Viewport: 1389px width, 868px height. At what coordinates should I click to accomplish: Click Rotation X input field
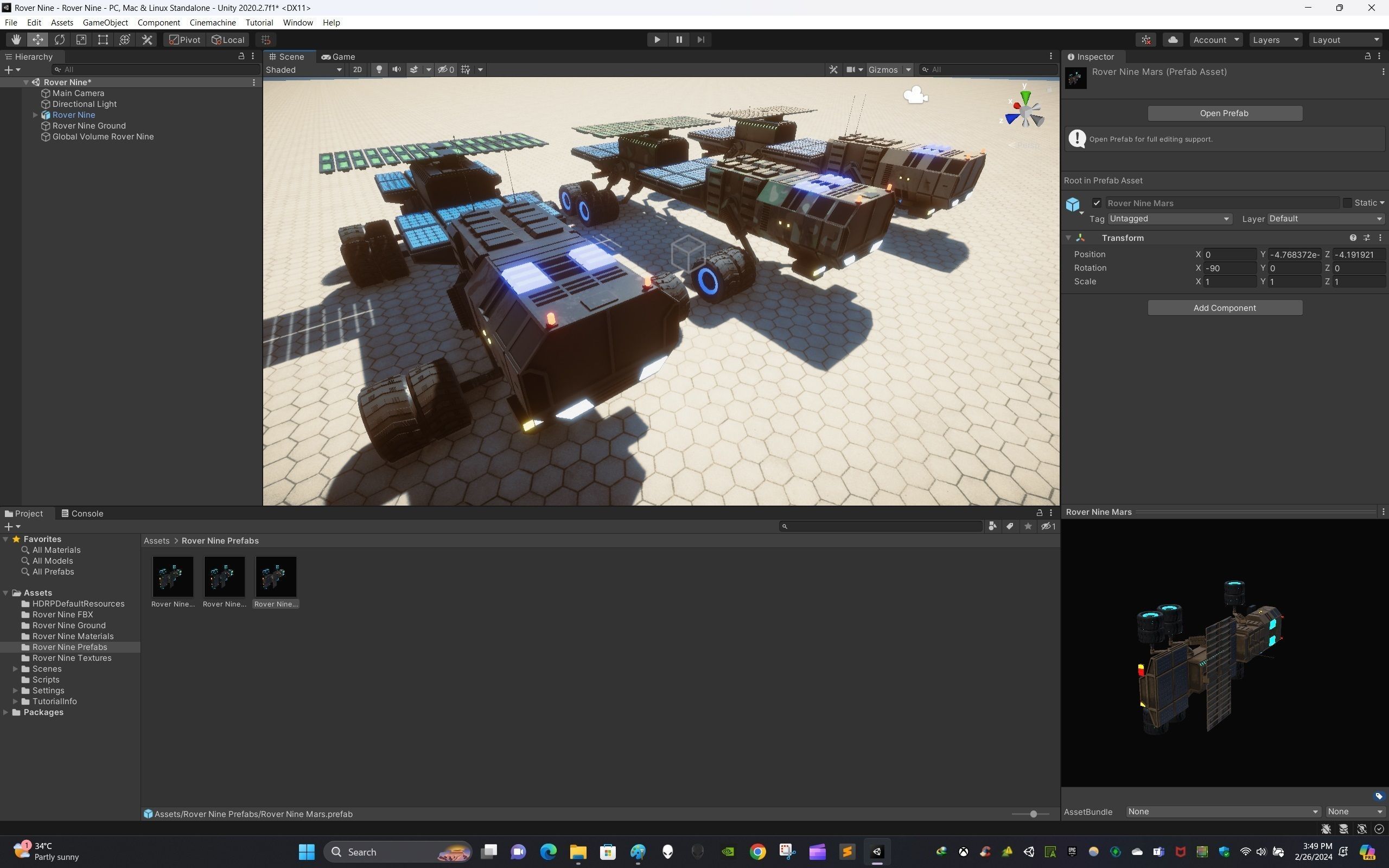pos(1229,268)
